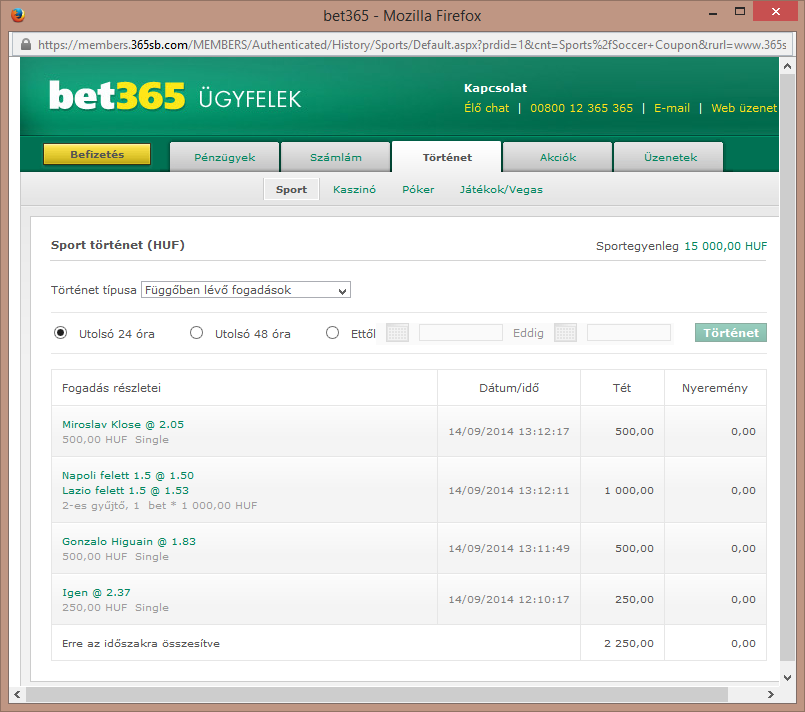
Task: Click the Sport történet (HUF) heading
Action: tap(118, 245)
